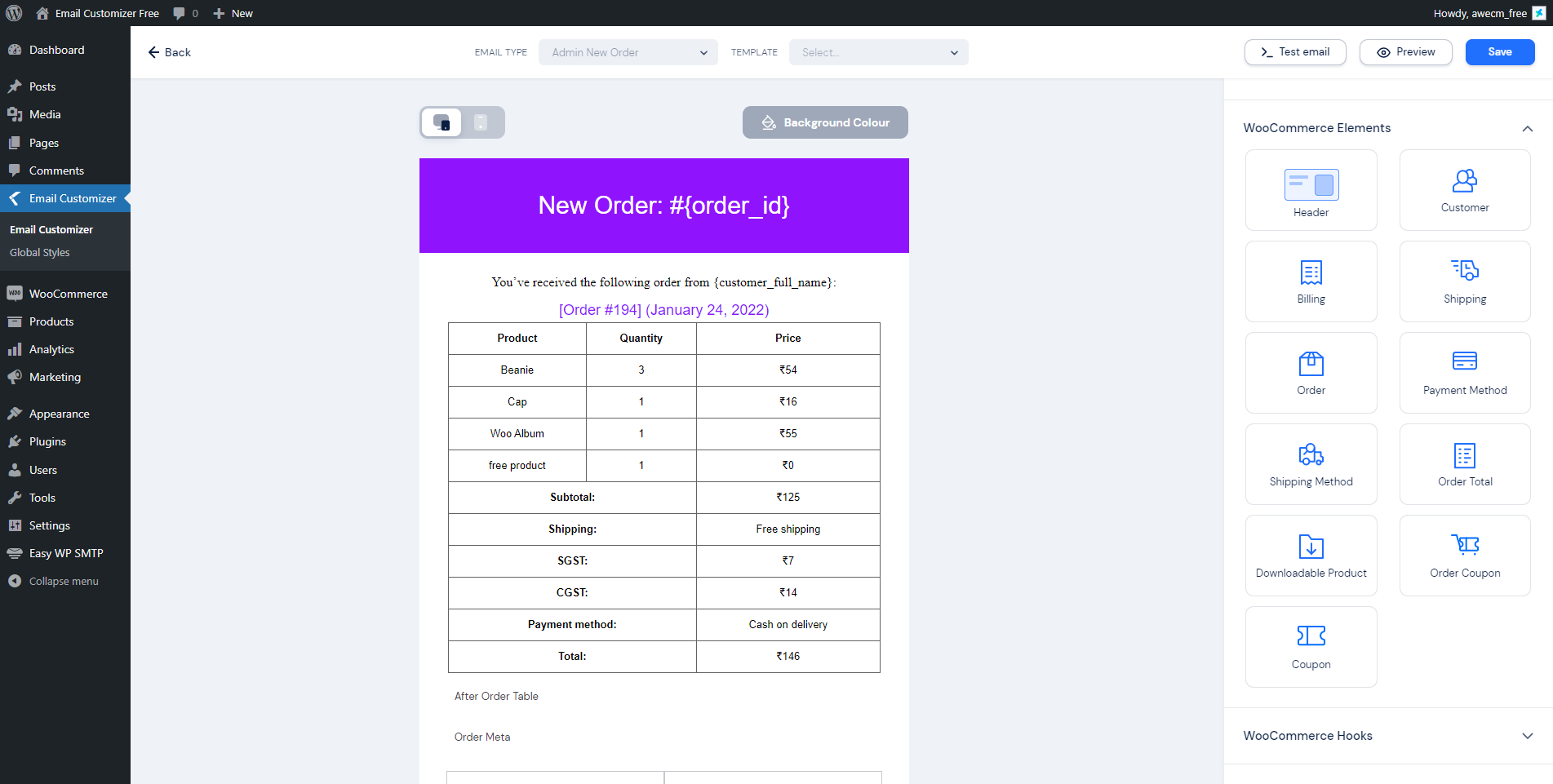Switch to desktop preview mode
The width and height of the screenshot is (1553, 784).
(441, 122)
